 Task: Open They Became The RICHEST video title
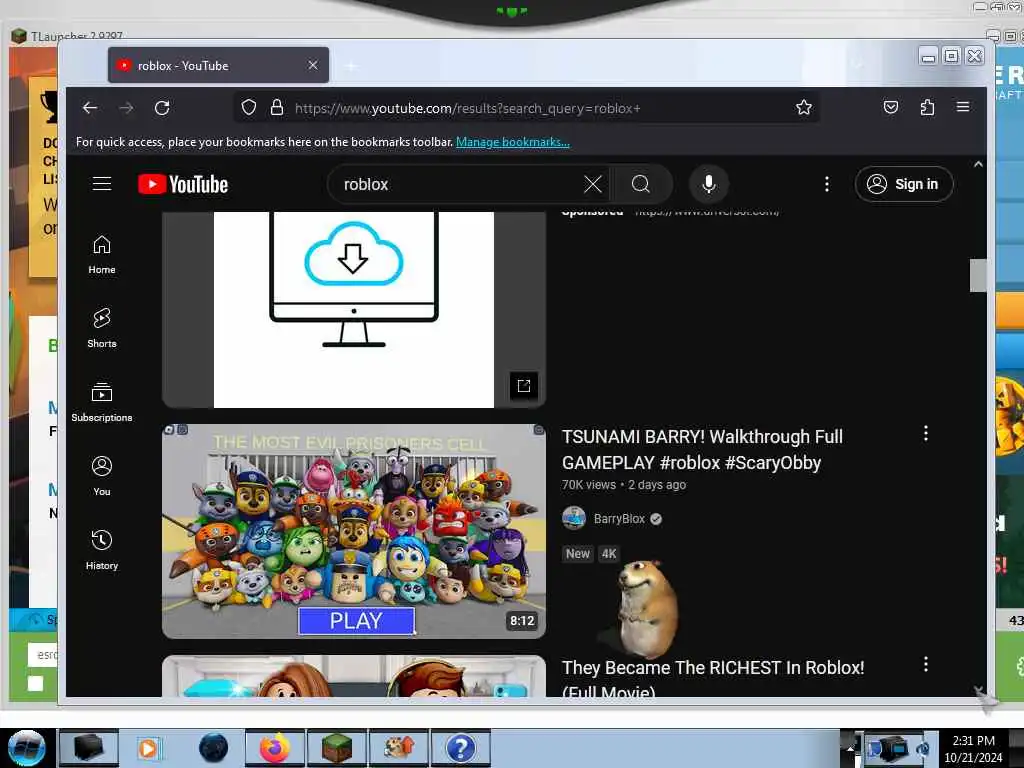click(712, 679)
